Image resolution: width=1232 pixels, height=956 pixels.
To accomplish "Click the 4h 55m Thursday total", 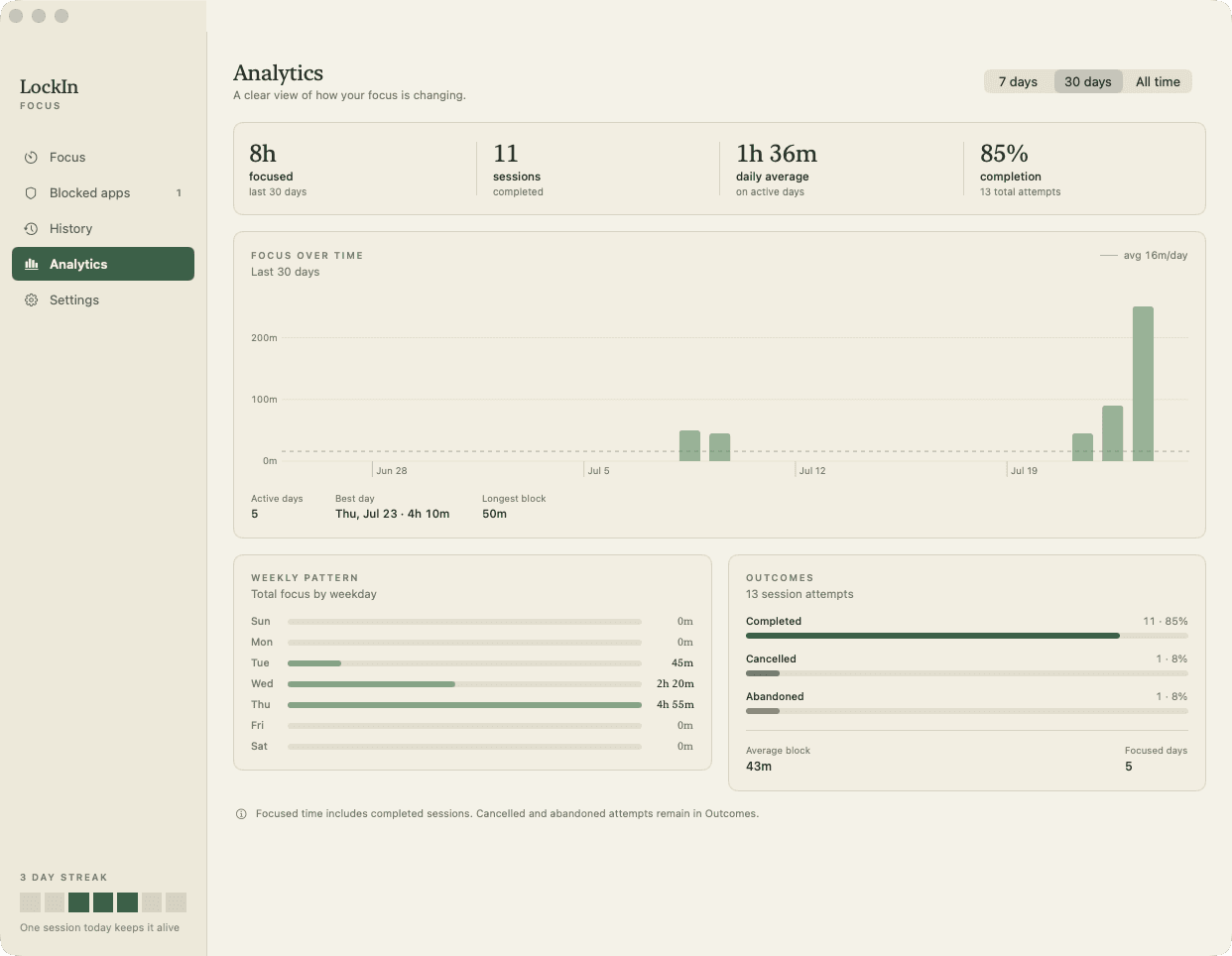I will point(676,705).
